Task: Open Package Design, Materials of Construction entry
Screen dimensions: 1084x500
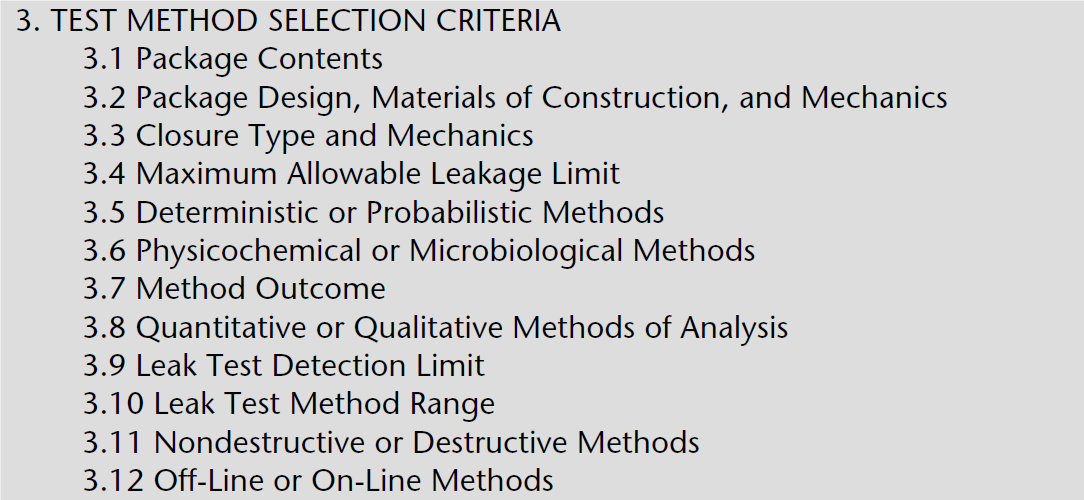Action: (515, 98)
